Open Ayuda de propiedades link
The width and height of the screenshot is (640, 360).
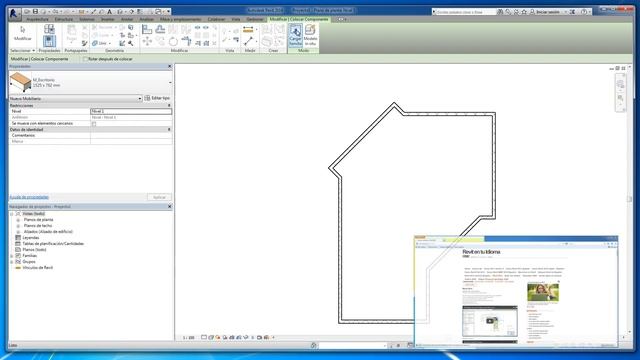point(29,197)
